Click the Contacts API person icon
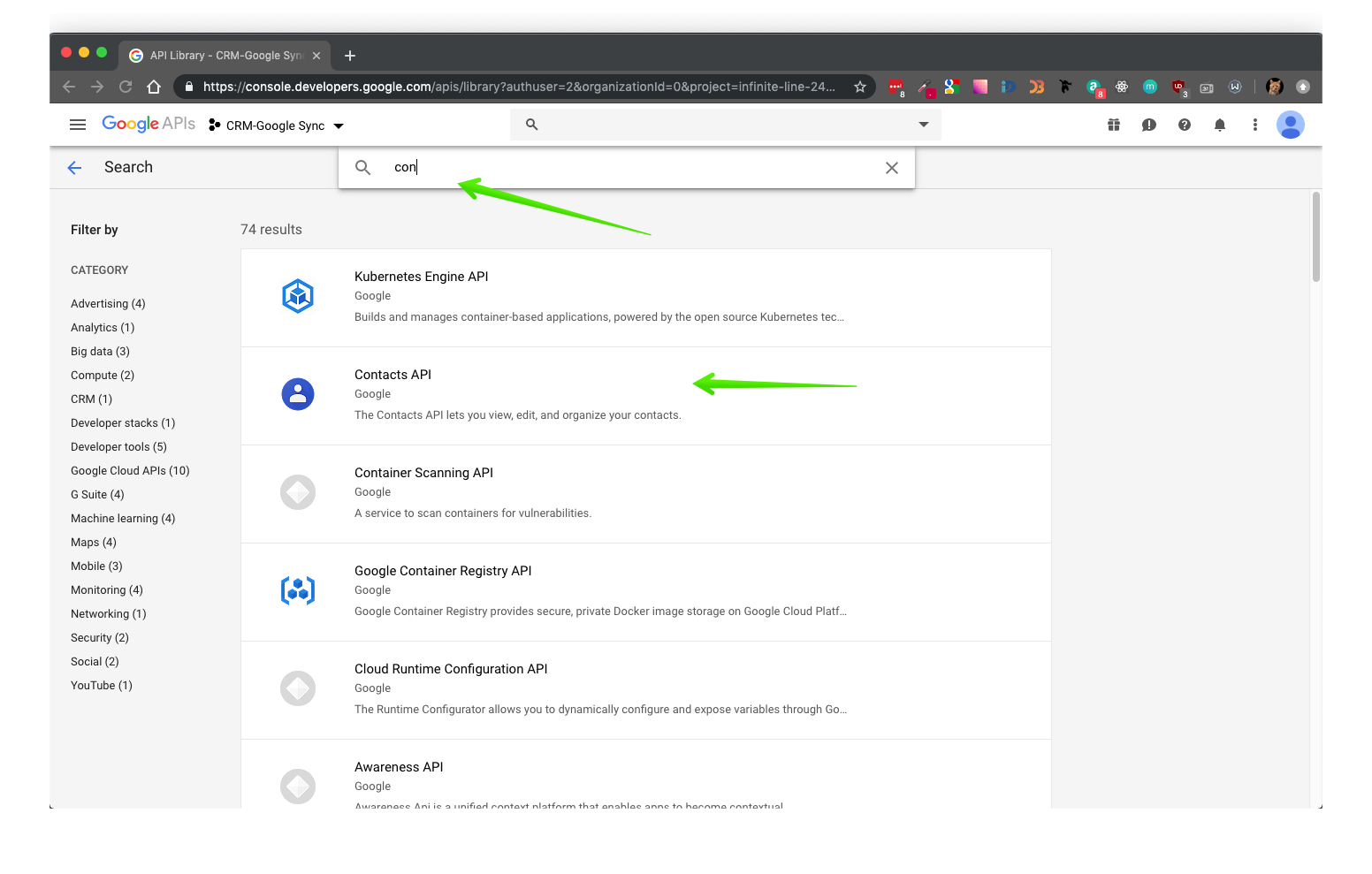This screenshot has width=1372, height=874. 298,394
